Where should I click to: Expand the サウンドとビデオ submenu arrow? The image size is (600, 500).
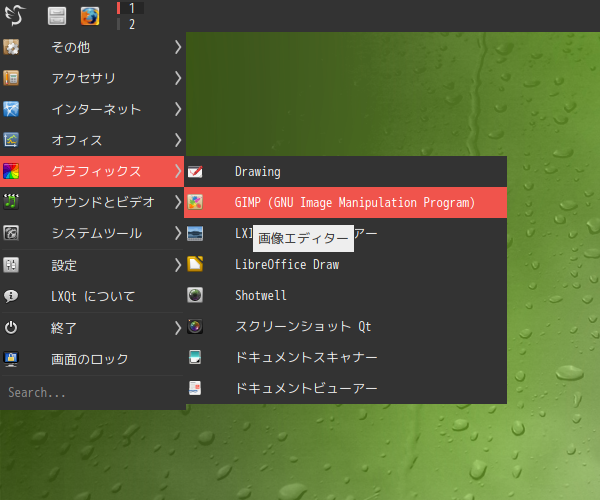click(178, 202)
